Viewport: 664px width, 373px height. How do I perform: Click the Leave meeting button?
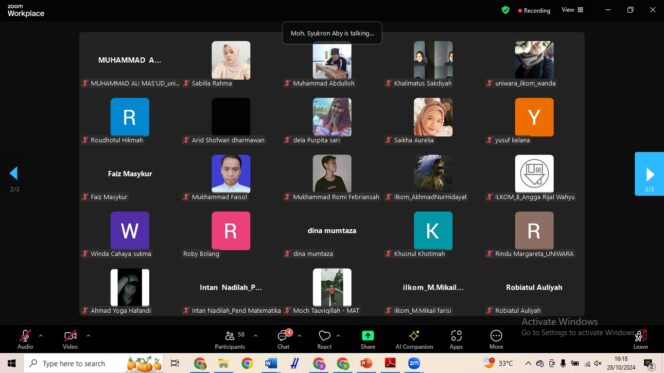(x=641, y=340)
